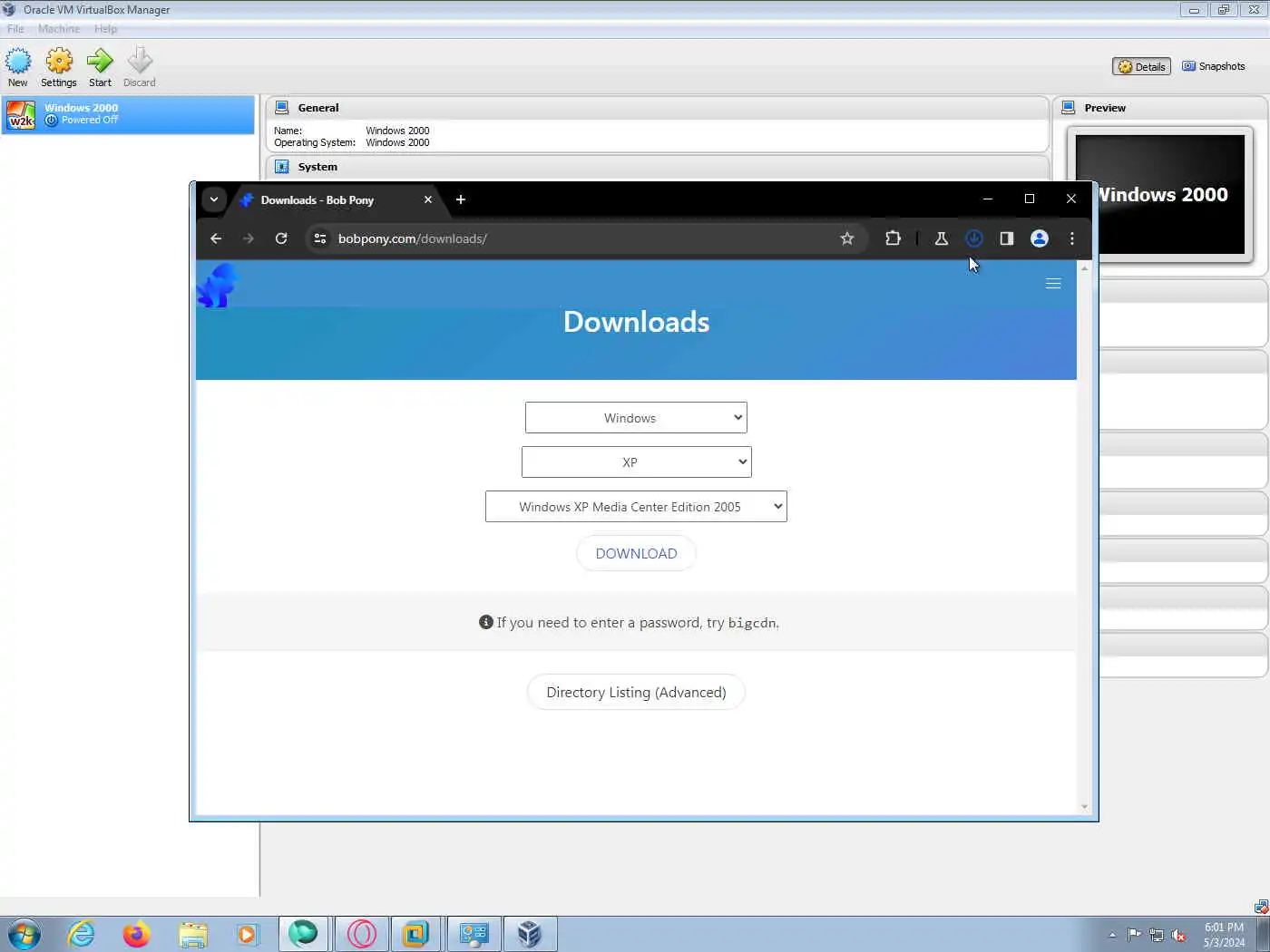Screen dimensions: 1270x952
Task: Open Chrome extensions puzzle icon
Action: pos(893,238)
